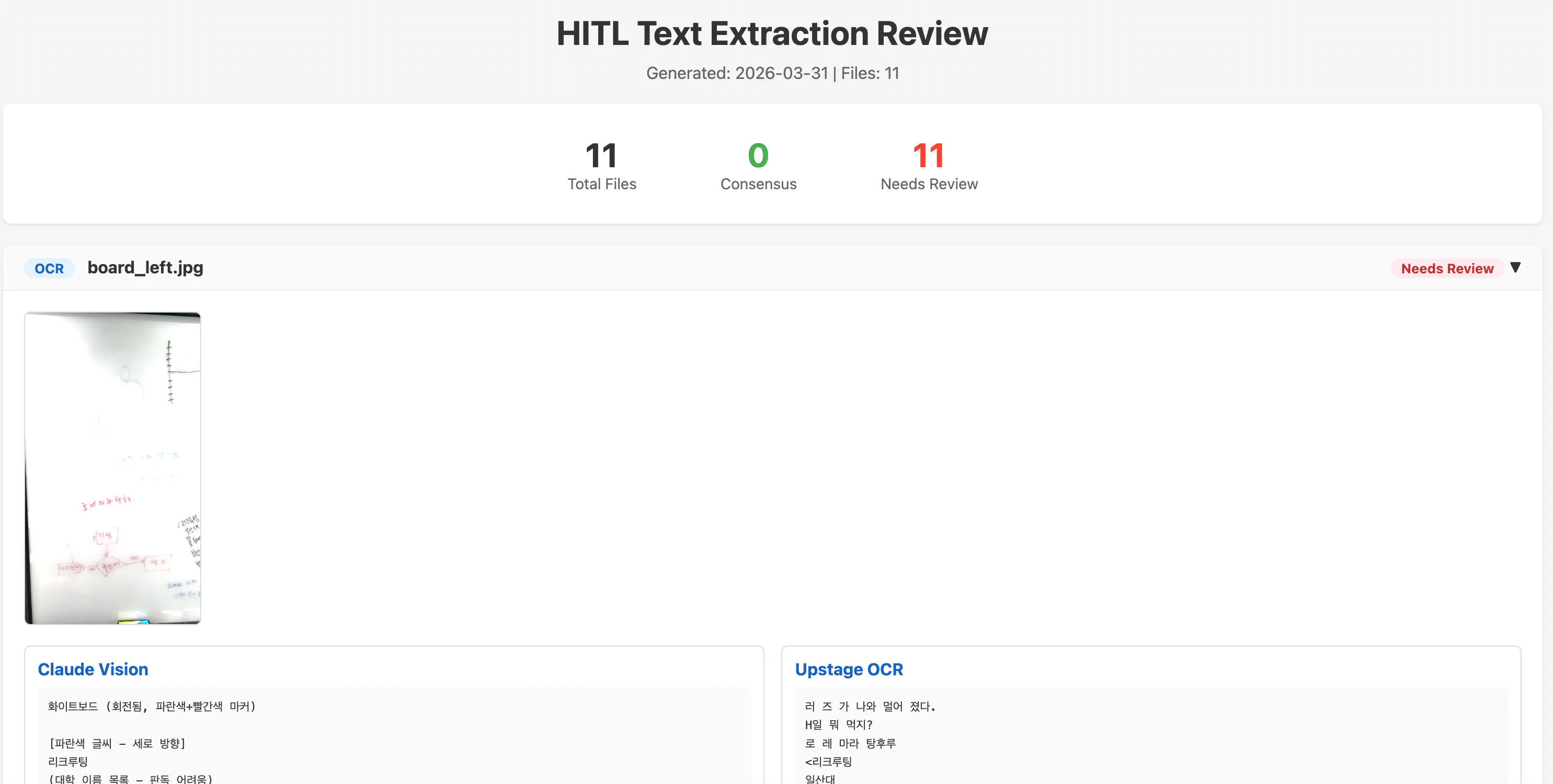This screenshot has width=1553, height=784.
Task: Click the Total Files label
Action: [x=602, y=184]
